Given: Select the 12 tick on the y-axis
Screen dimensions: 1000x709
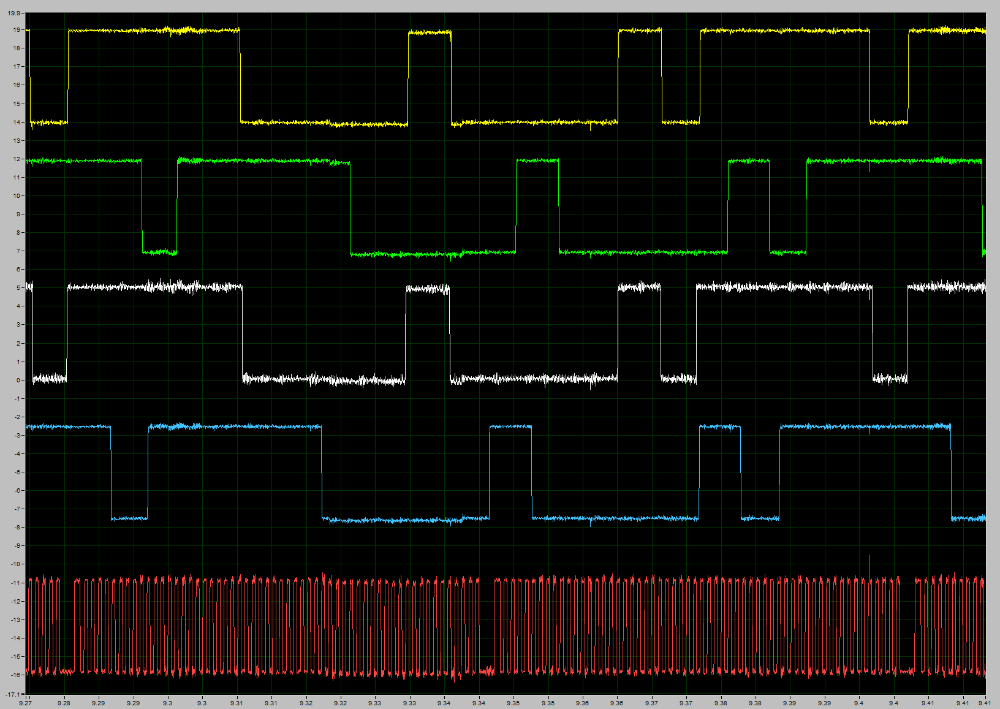Looking at the screenshot, I should [17, 159].
